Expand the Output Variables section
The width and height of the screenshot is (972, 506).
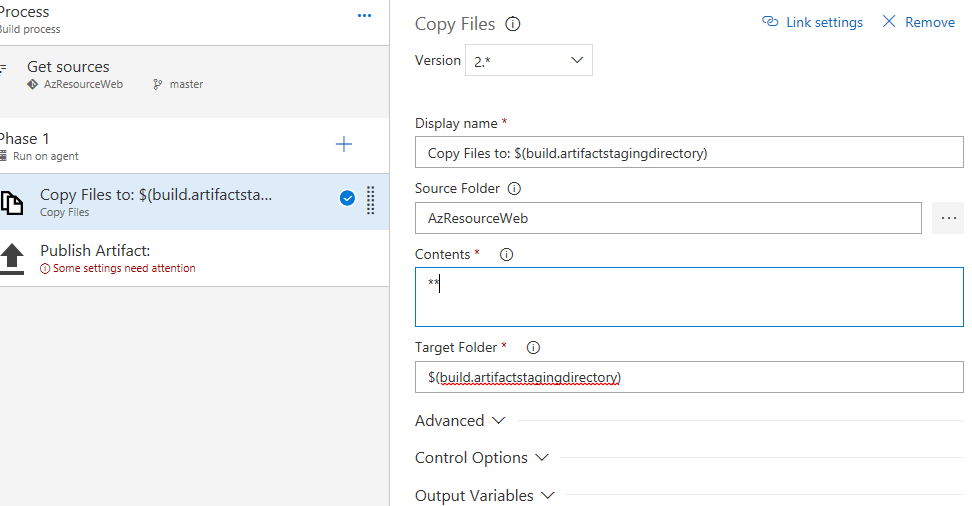click(484, 495)
